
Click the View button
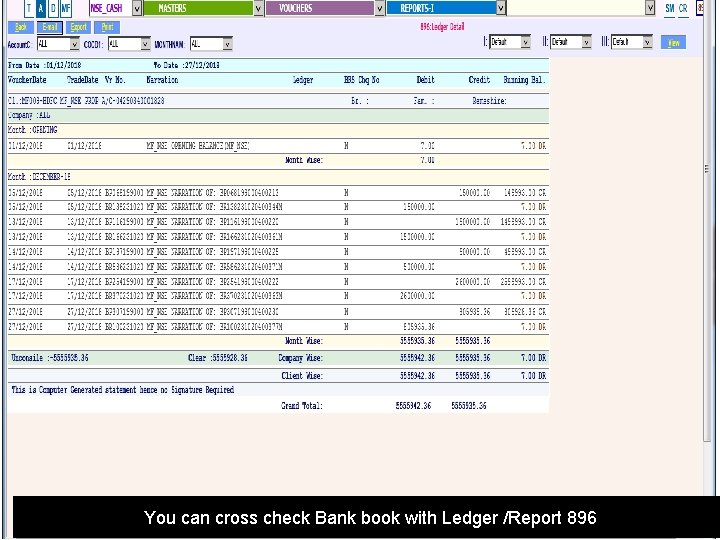[x=674, y=43]
